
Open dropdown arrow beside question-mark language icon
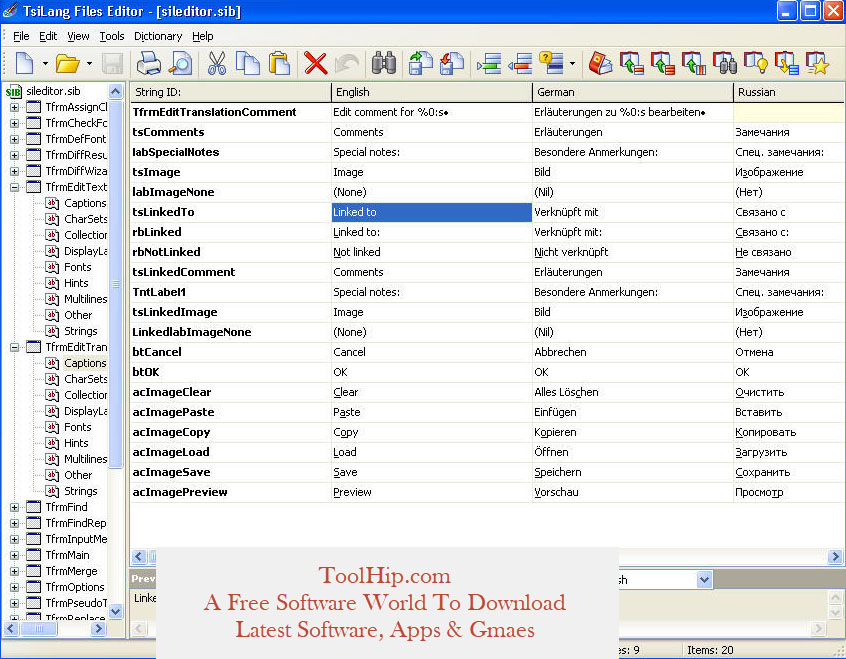pos(572,64)
